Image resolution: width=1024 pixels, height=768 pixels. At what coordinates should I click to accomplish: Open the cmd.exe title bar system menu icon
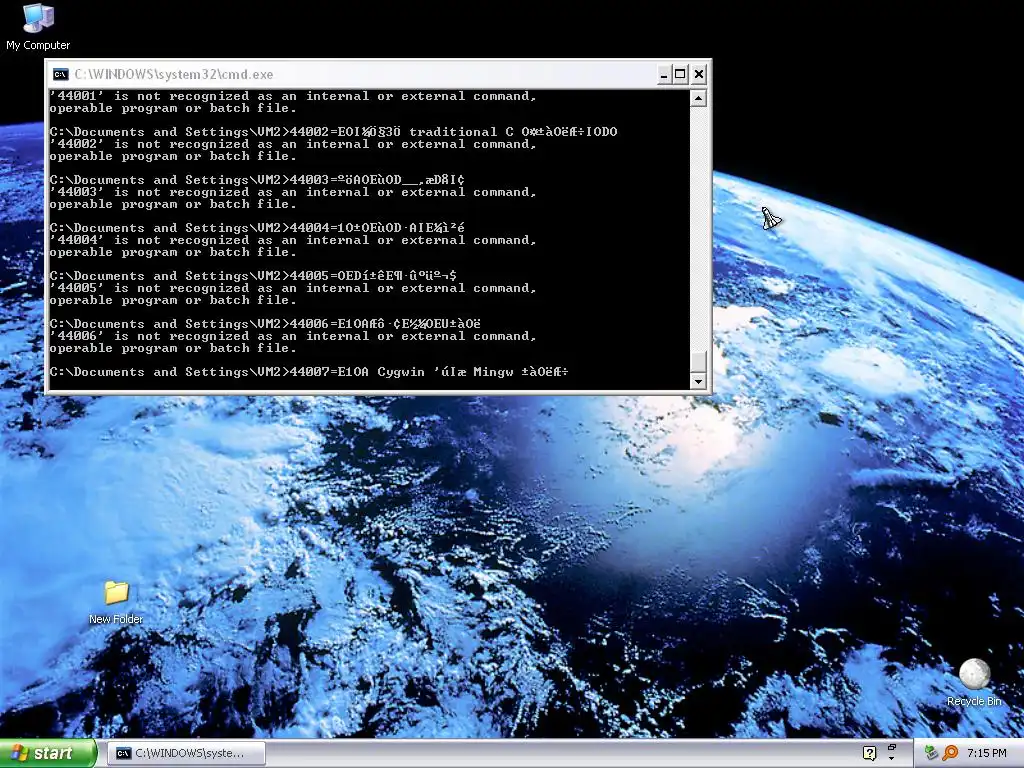pos(61,74)
